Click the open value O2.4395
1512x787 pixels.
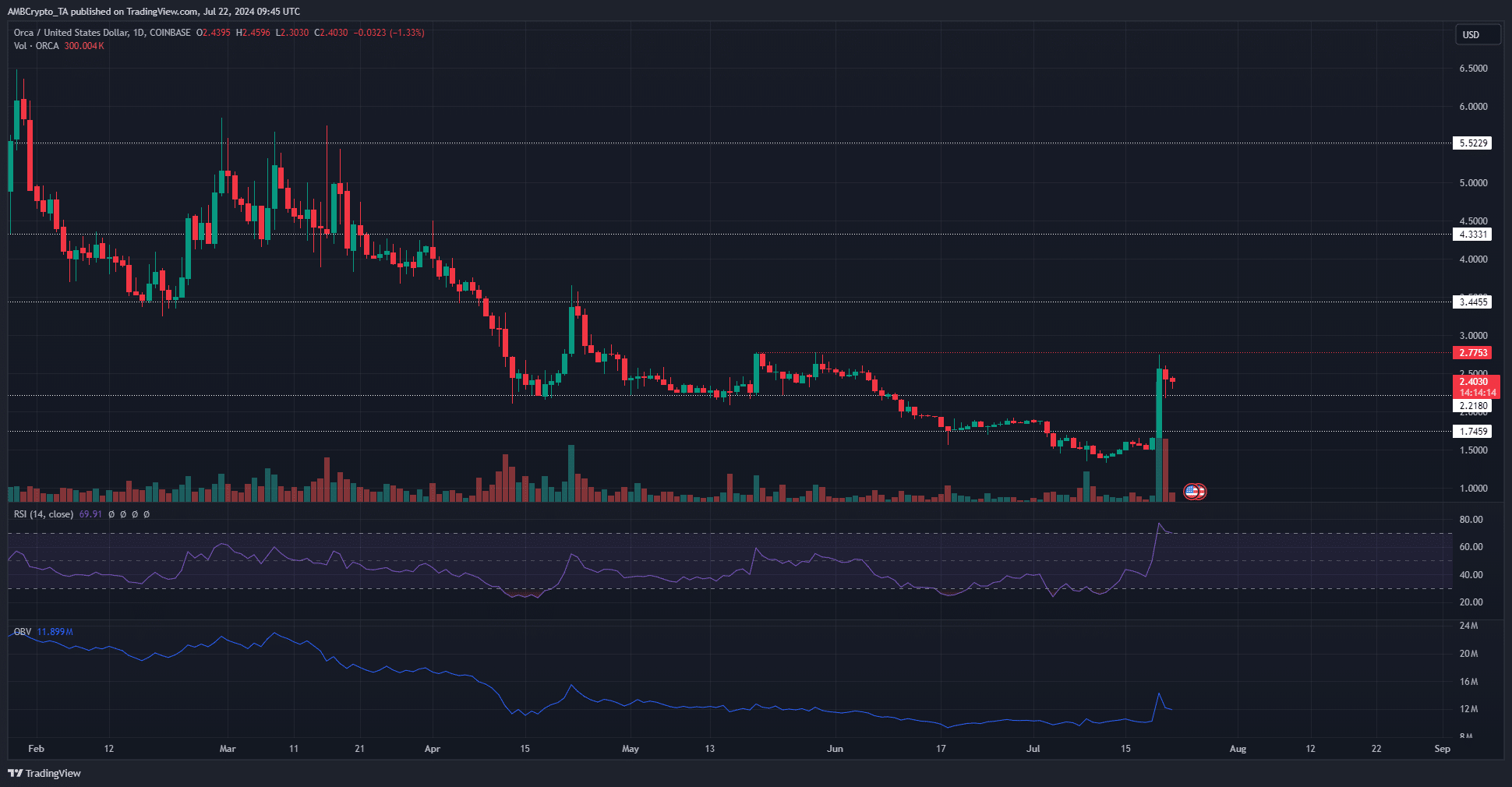click(213, 33)
